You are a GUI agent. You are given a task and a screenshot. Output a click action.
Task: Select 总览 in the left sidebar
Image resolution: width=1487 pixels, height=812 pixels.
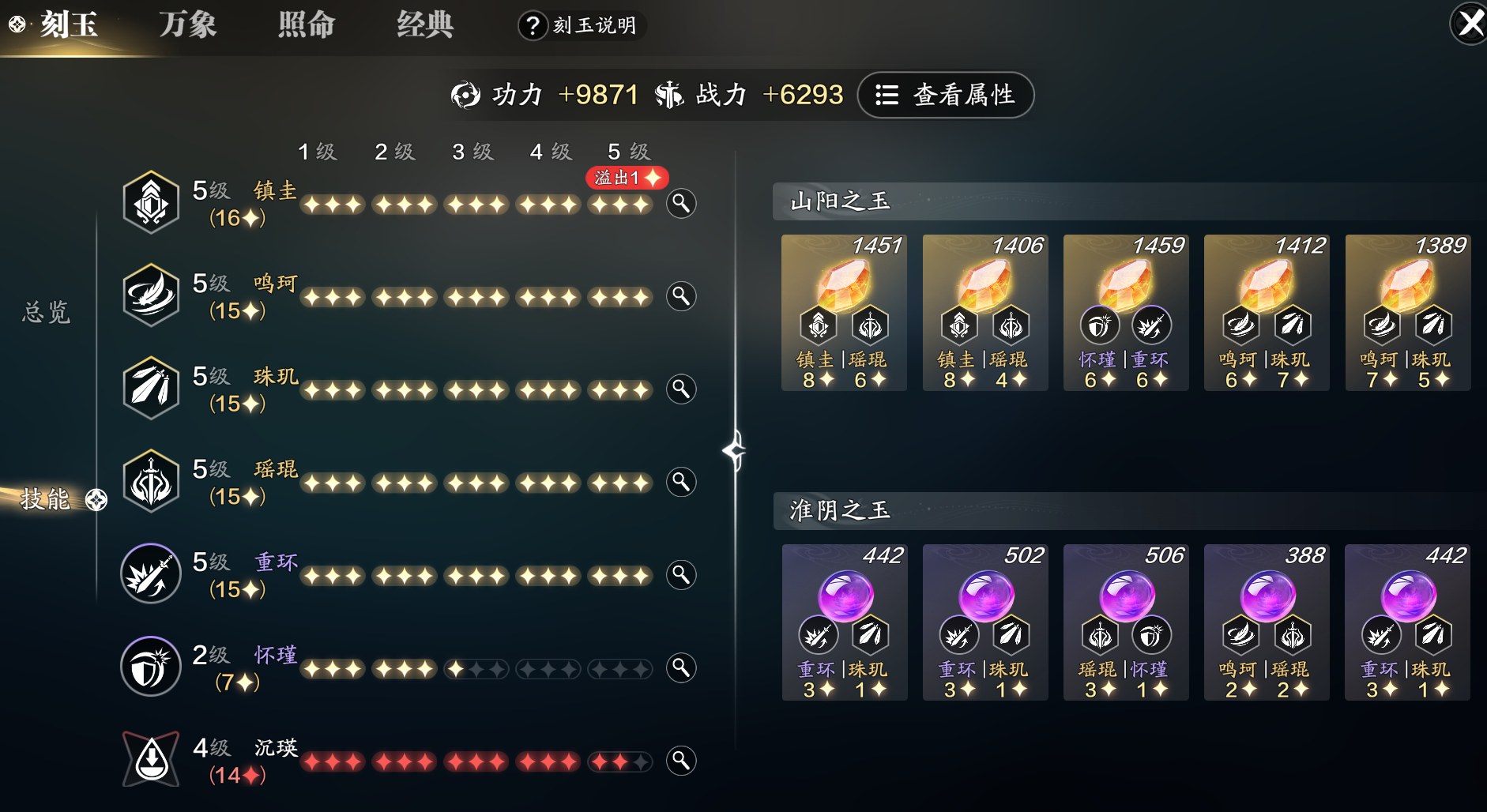tap(47, 312)
